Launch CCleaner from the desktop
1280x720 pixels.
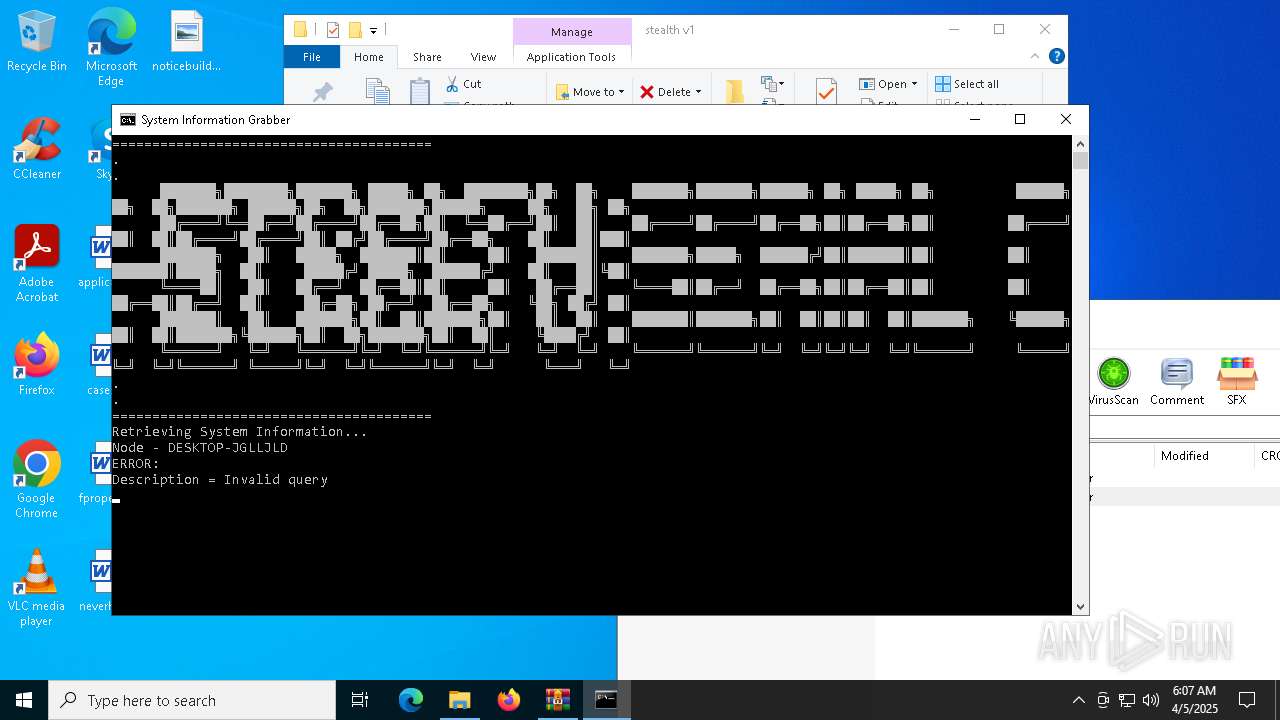click(37, 148)
